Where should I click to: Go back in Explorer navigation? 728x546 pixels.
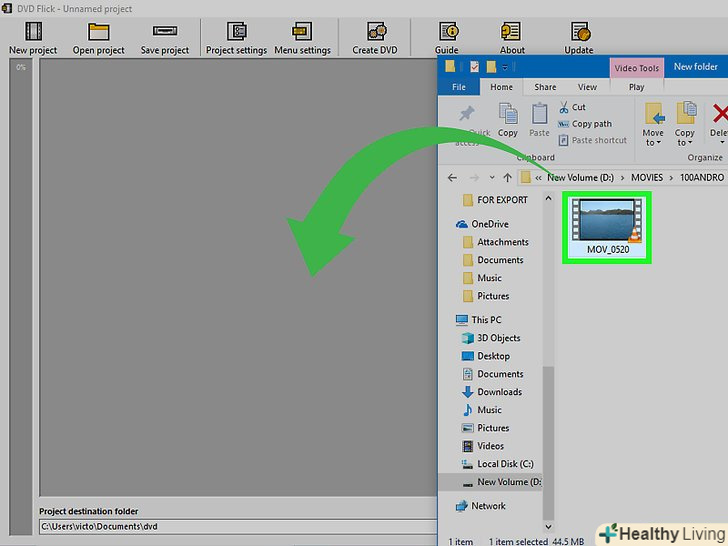pos(452,178)
